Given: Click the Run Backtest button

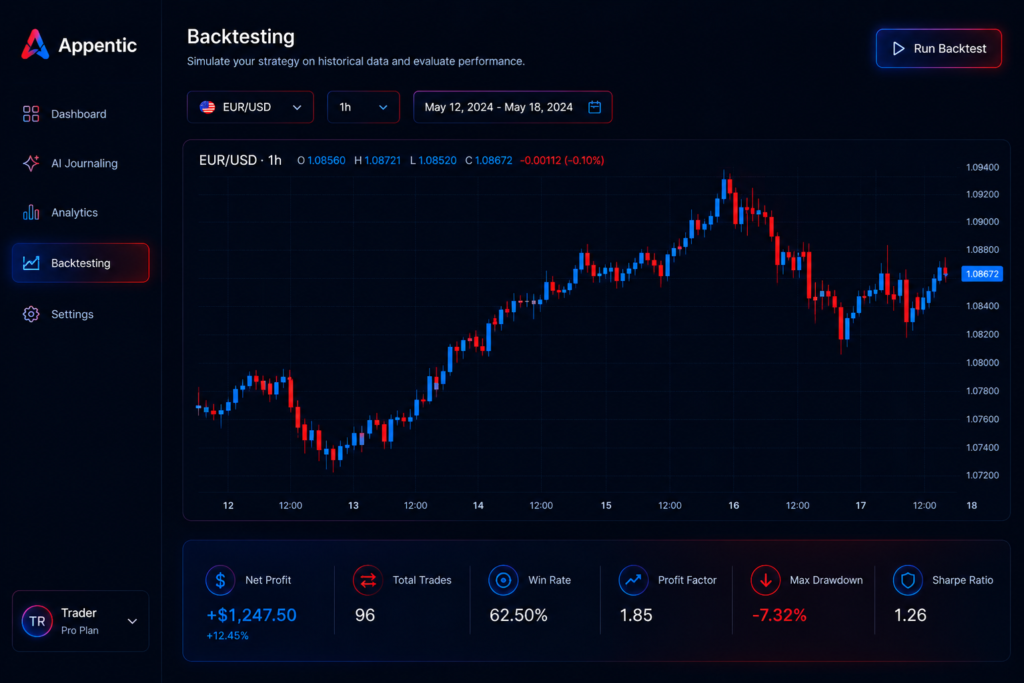Looking at the screenshot, I should tap(938, 48).
